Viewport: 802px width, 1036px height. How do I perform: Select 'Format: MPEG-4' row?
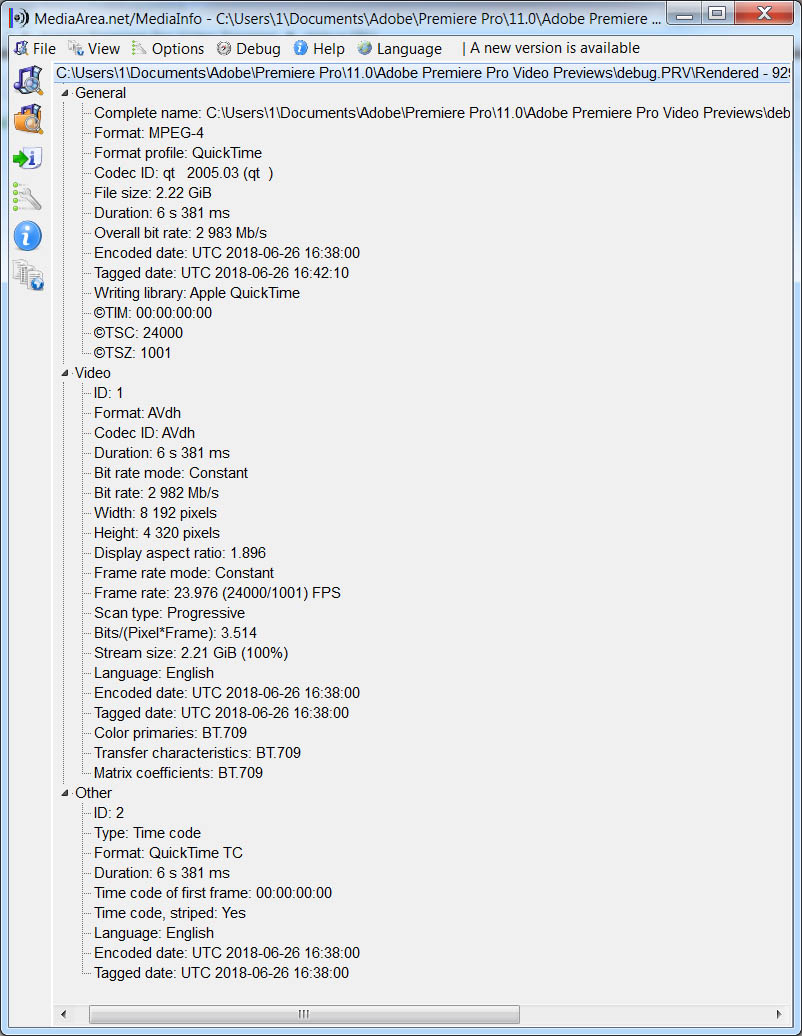(149, 133)
